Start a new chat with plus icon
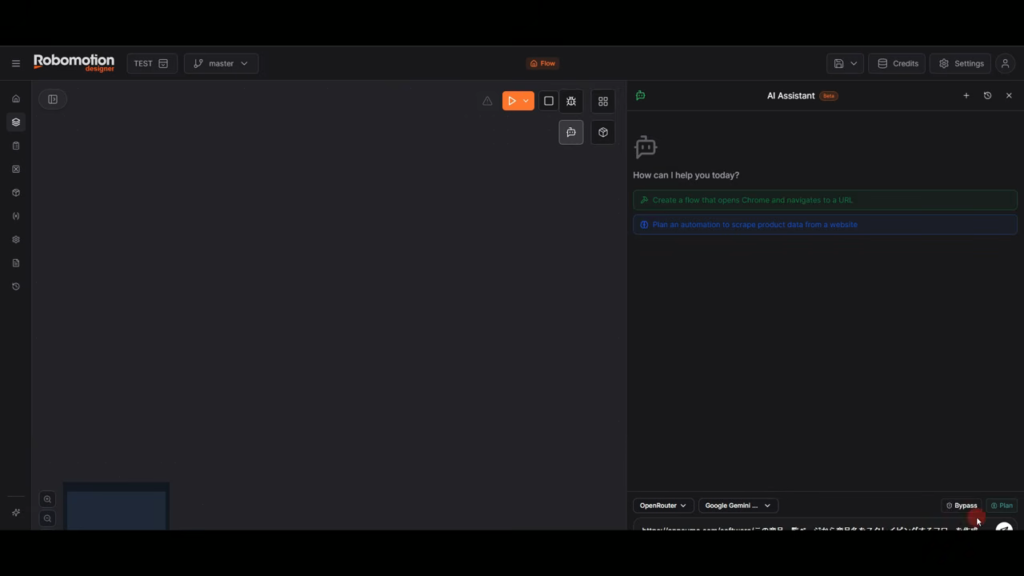 tap(966, 96)
